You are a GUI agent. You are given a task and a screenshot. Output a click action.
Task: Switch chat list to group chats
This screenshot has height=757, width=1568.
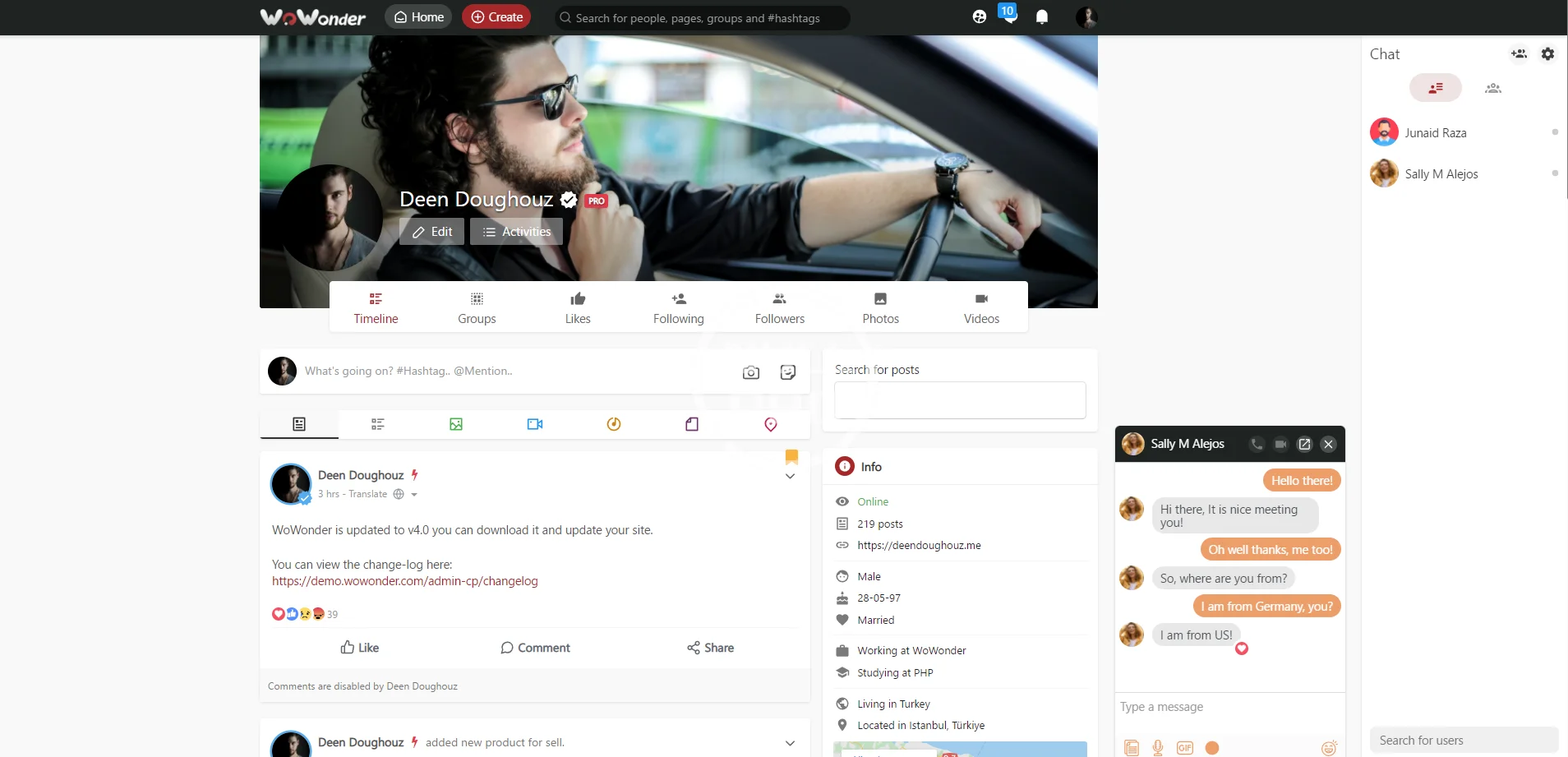click(1493, 88)
